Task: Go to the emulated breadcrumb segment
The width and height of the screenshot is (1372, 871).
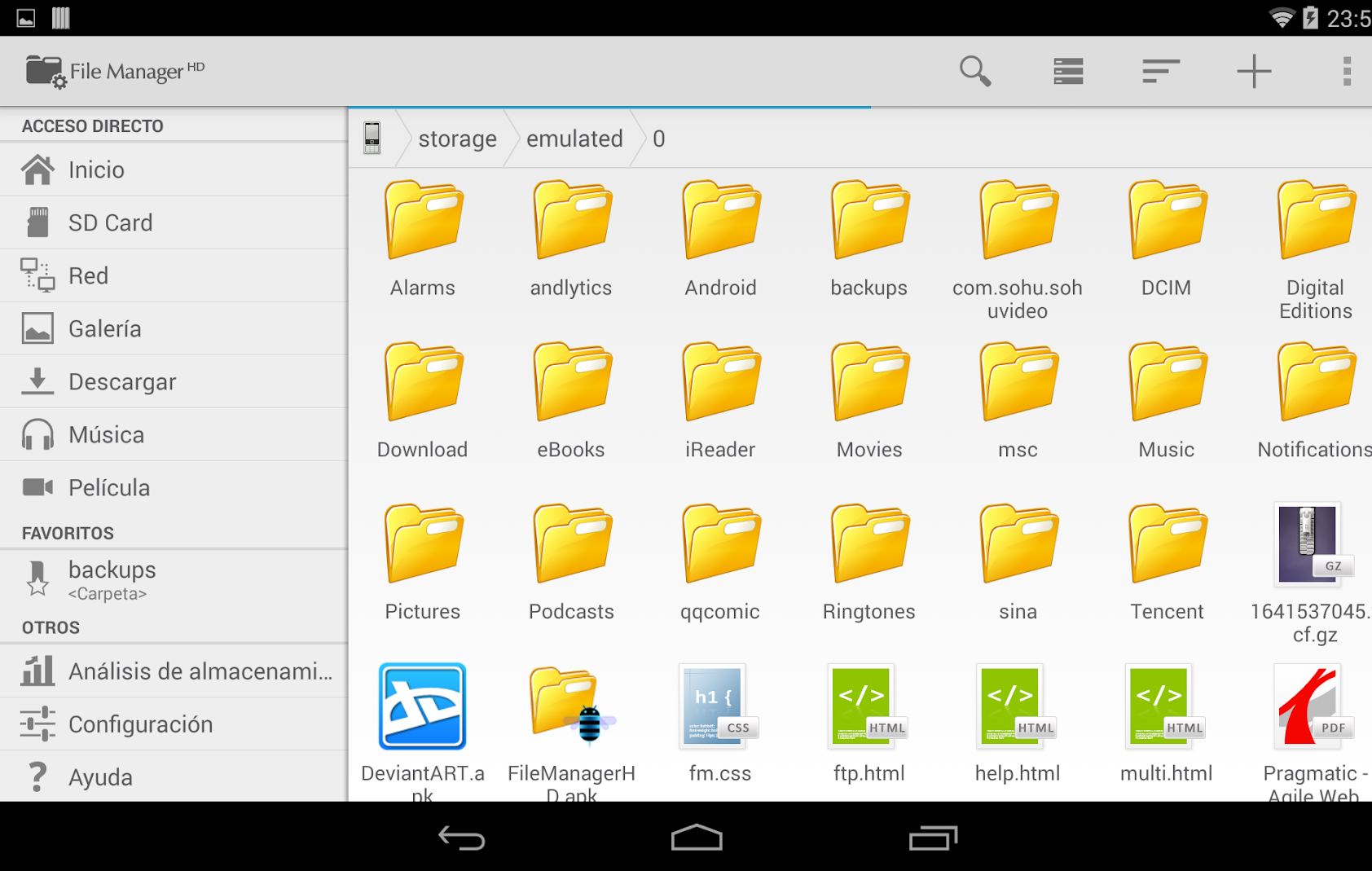Action: (x=574, y=139)
